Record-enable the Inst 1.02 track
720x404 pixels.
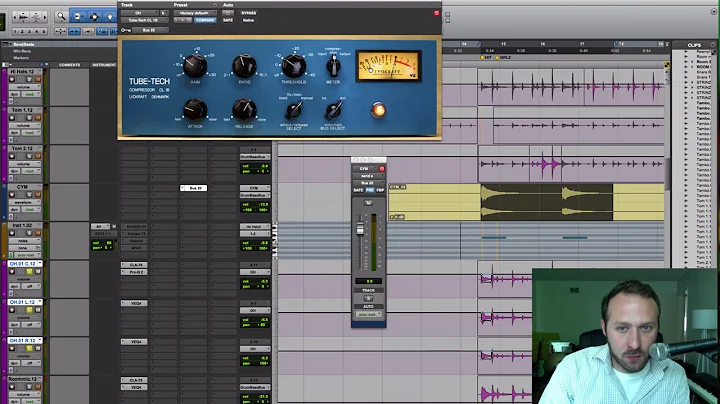(12, 233)
